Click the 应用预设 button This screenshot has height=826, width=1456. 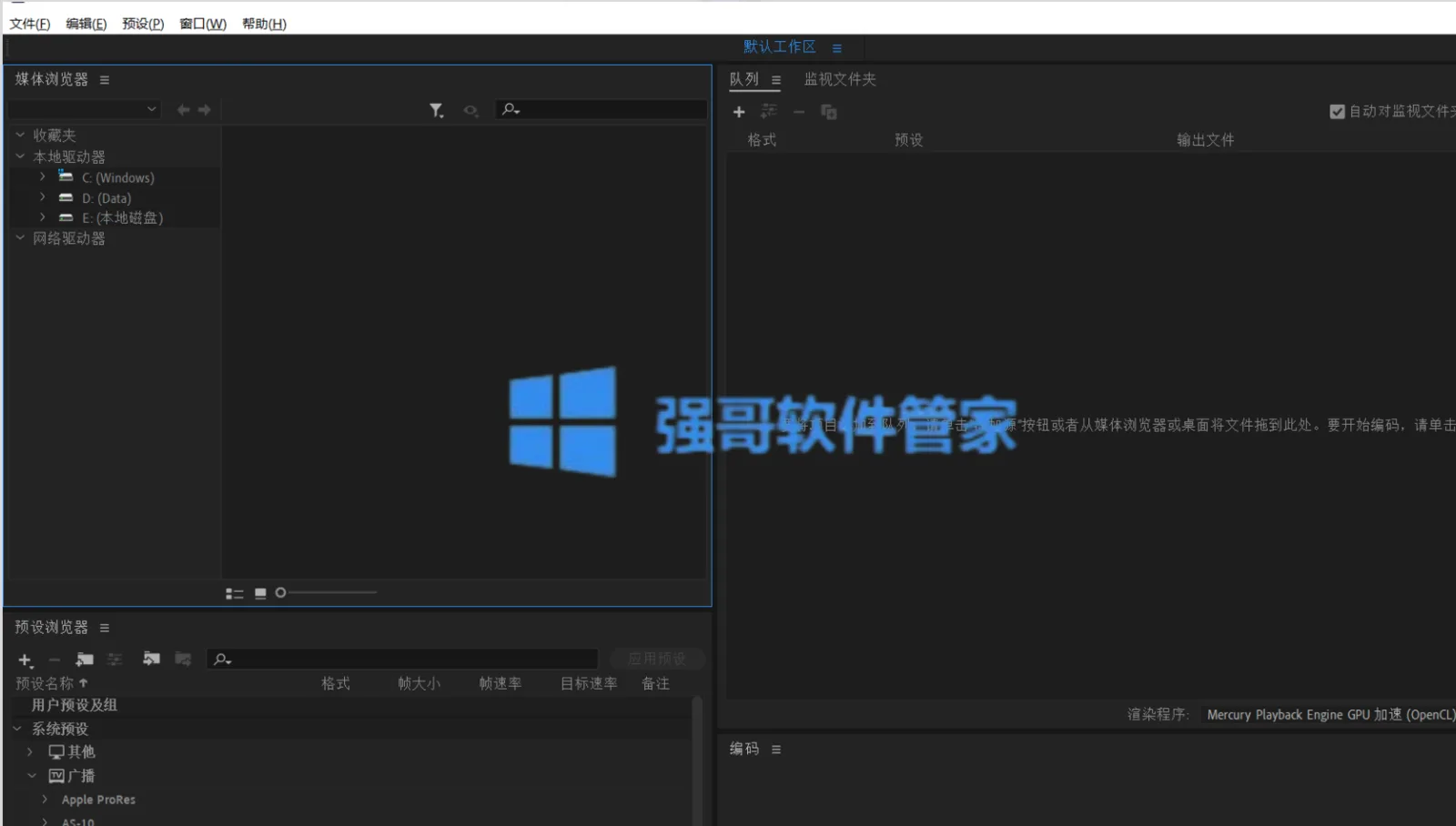coord(656,659)
